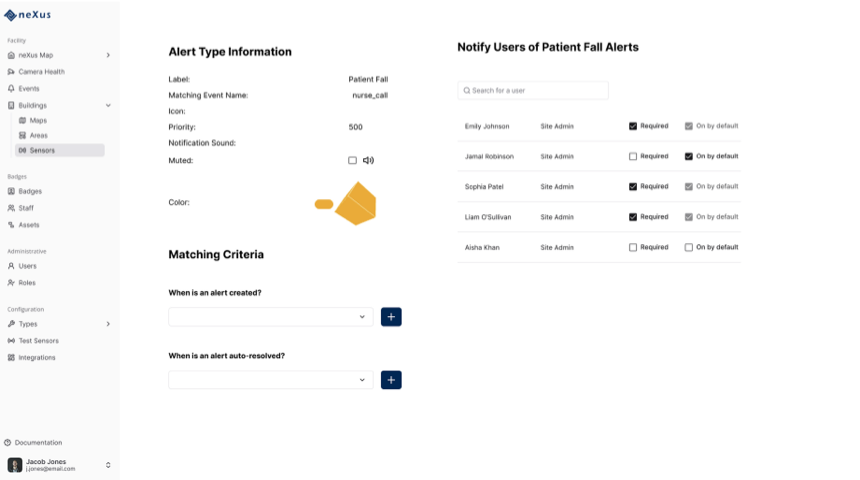
Task: Click the Camera Health camera icon
Action: click(x=11, y=72)
